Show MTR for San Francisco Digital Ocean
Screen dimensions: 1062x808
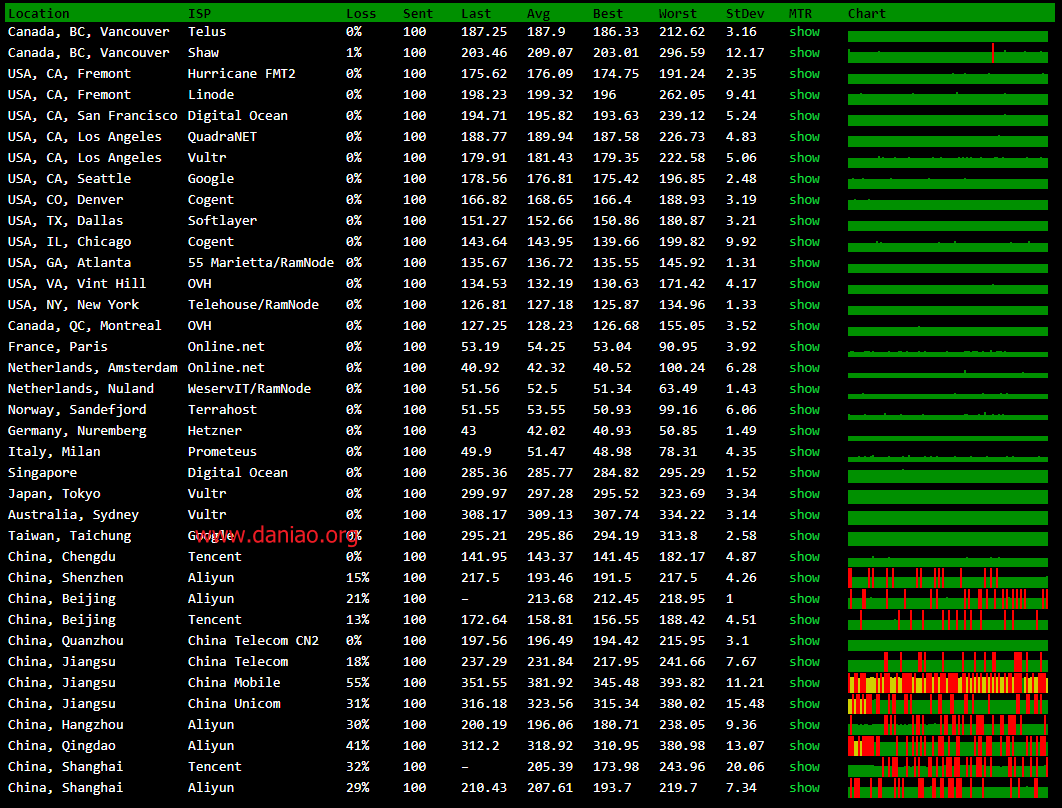click(x=804, y=116)
